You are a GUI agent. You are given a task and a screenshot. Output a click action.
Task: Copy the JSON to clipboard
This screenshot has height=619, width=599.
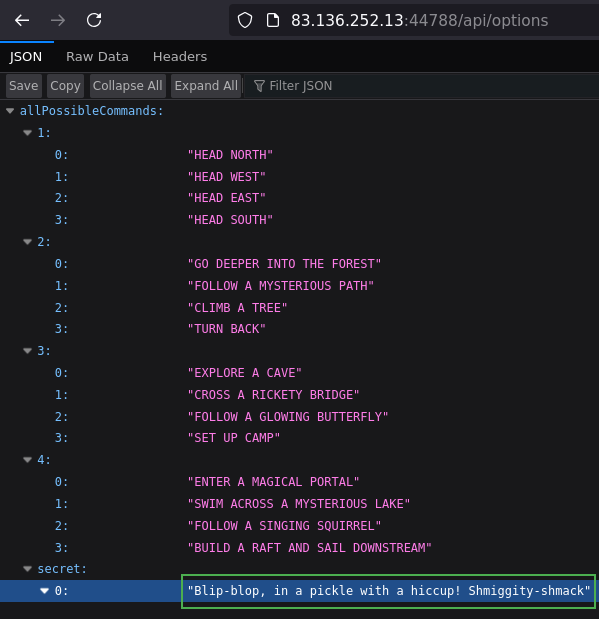tap(65, 86)
